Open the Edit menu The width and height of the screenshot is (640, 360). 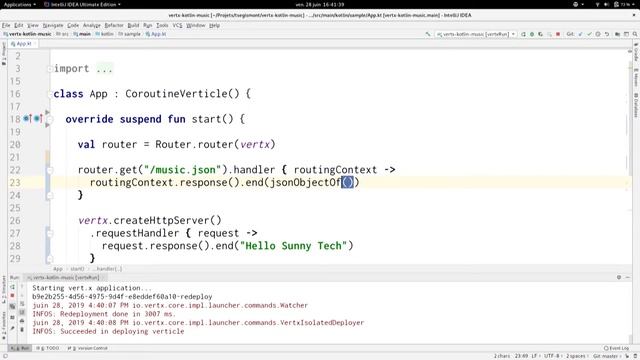point(19,25)
